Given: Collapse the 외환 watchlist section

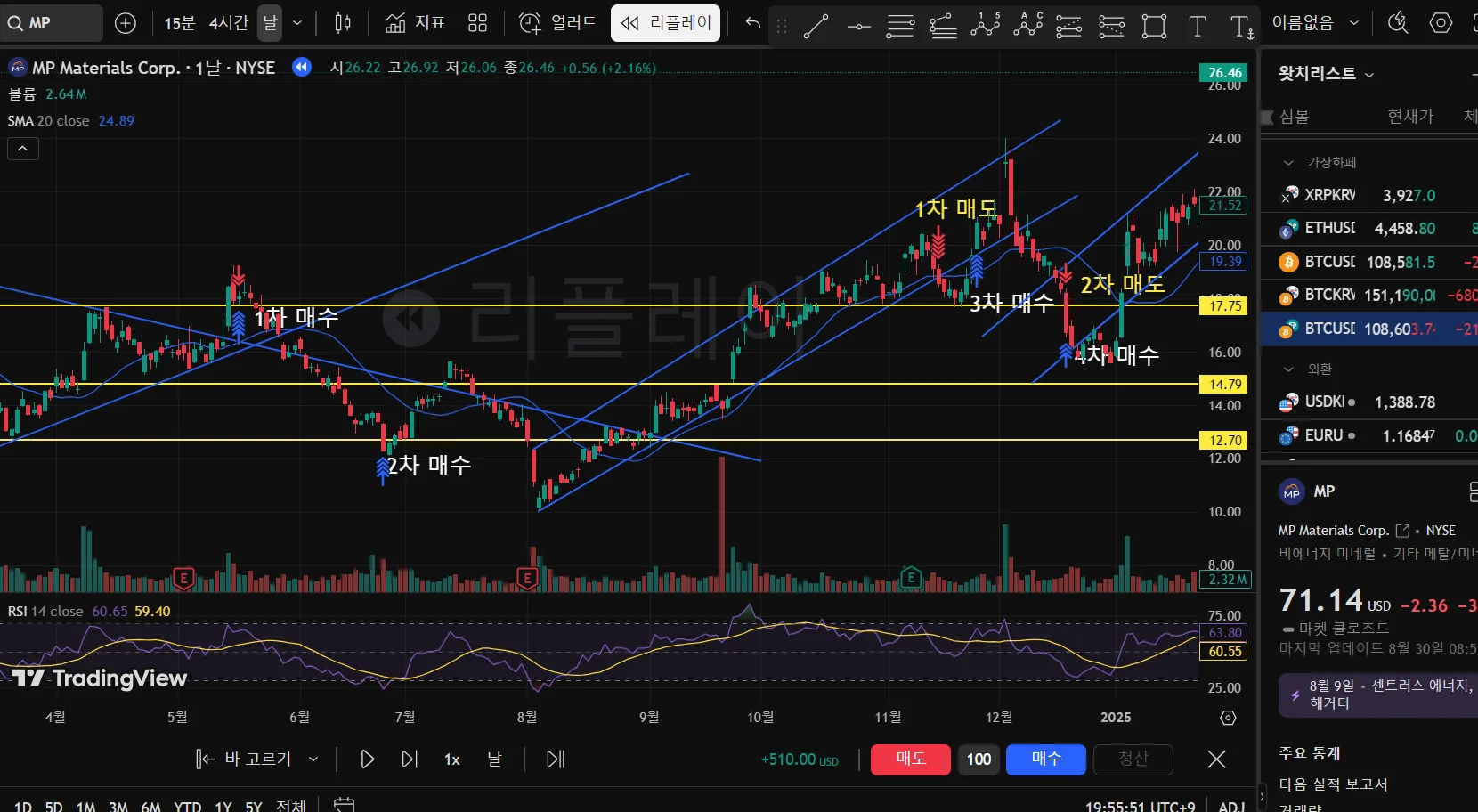Looking at the screenshot, I should point(1288,369).
